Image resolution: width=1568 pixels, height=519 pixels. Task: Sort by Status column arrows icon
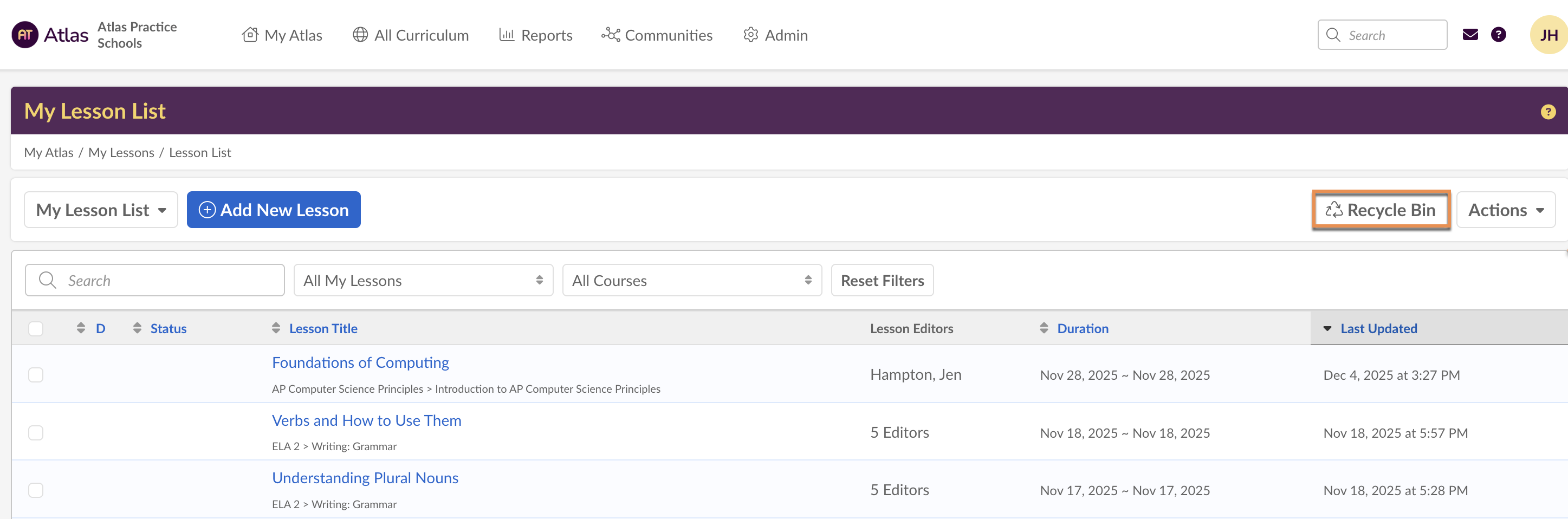click(x=138, y=328)
